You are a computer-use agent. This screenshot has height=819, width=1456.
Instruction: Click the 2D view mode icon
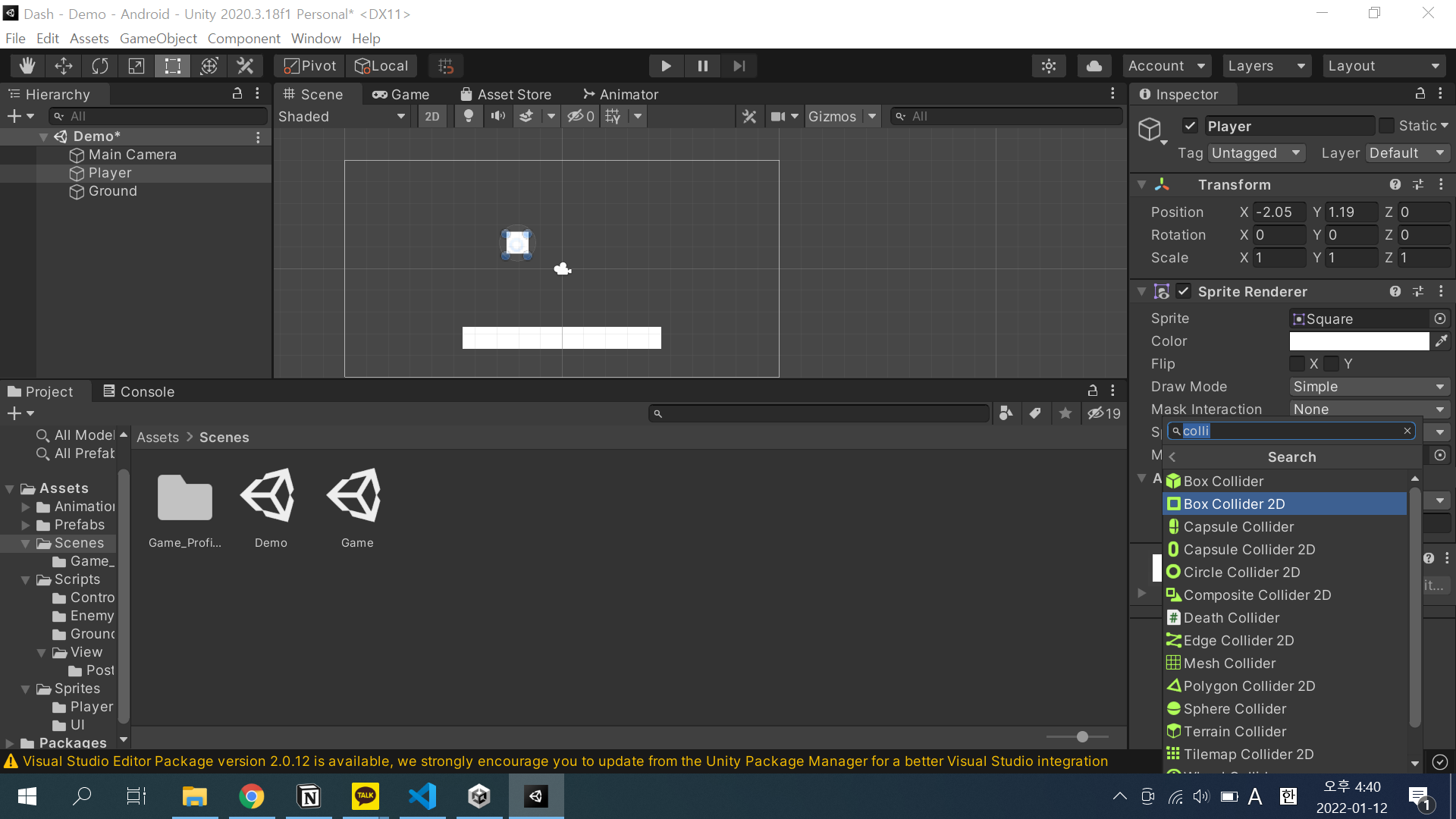pyautogui.click(x=432, y=116)
